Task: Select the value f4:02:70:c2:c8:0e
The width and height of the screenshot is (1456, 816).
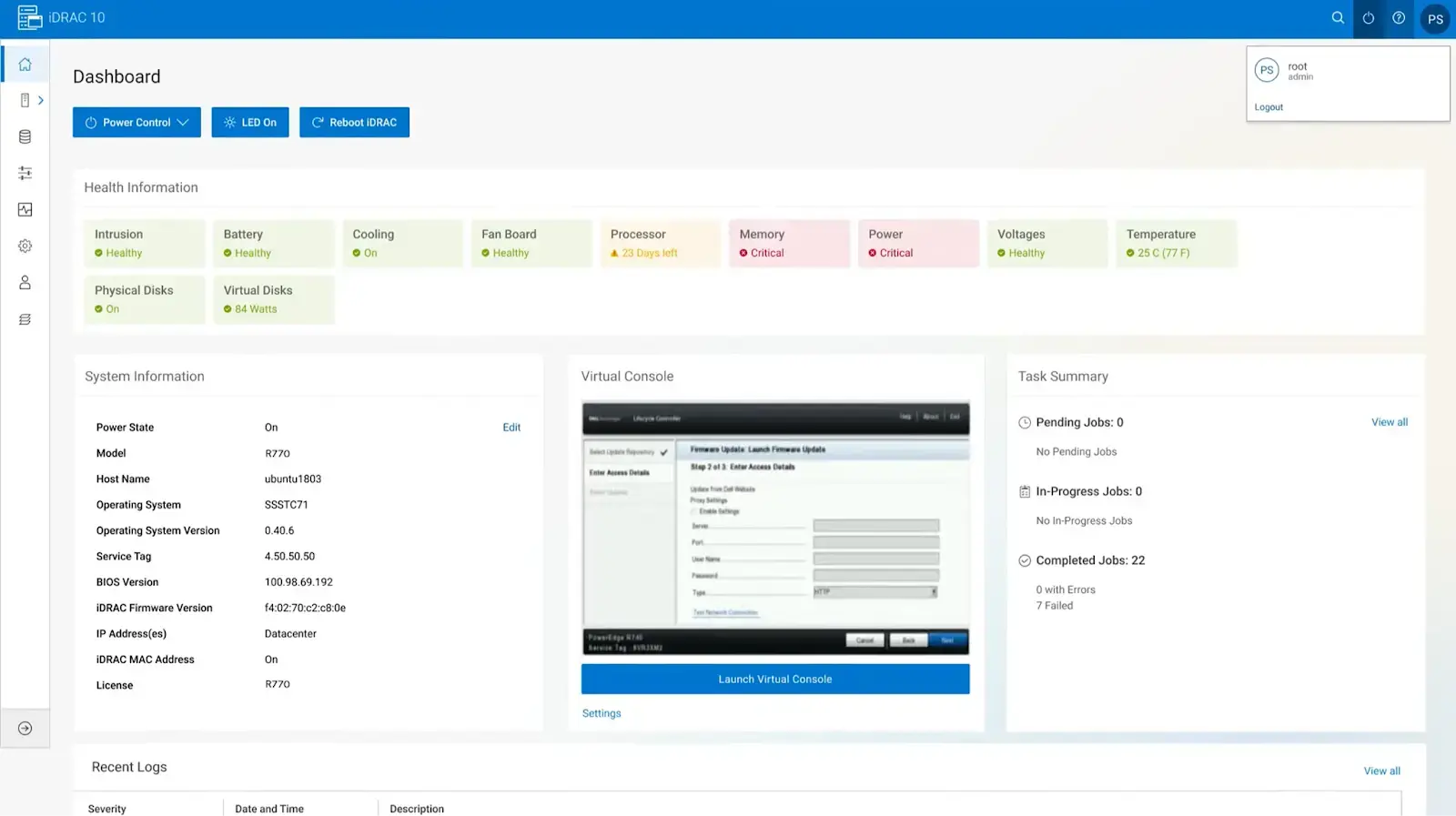Action: pos(305,608)
